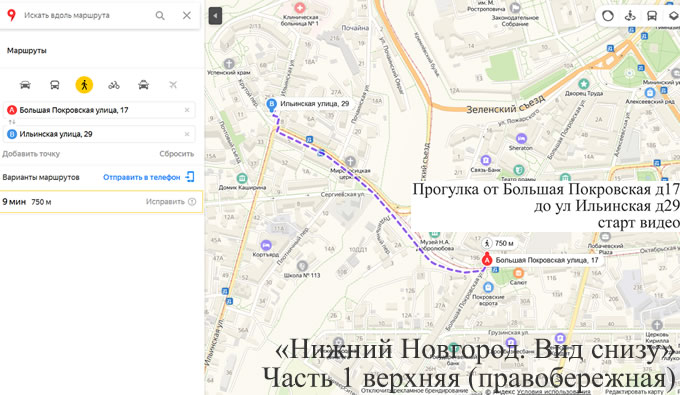Image resolution: width=680 pixels, height=395 pixels.
Task: Toggle public transport layer on map
Action: point(651,16)
